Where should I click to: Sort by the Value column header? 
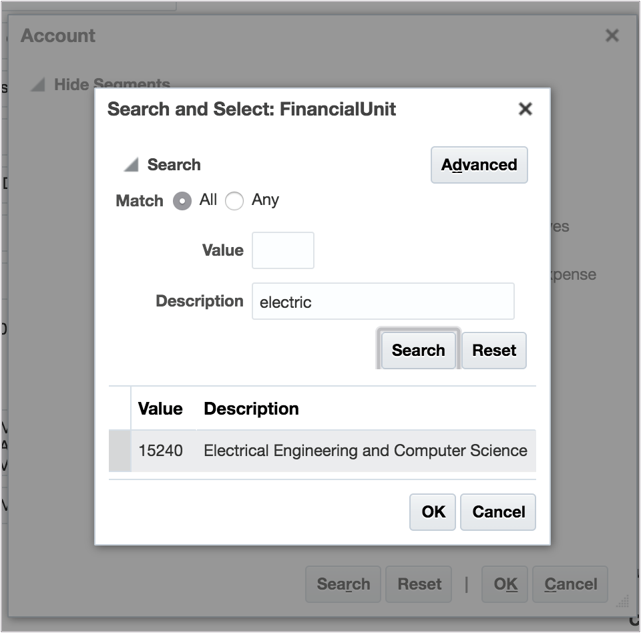(160, 408)
